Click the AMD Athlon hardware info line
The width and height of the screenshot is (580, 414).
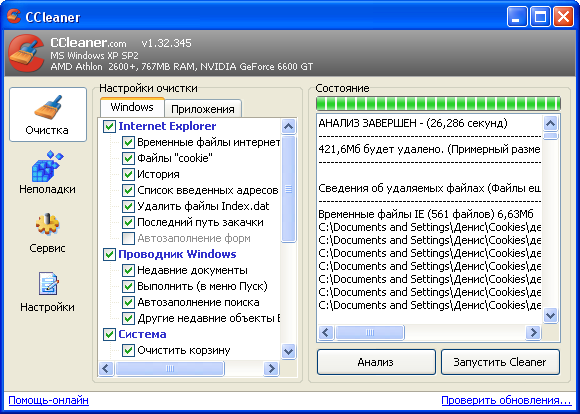[x=182, y=67]
